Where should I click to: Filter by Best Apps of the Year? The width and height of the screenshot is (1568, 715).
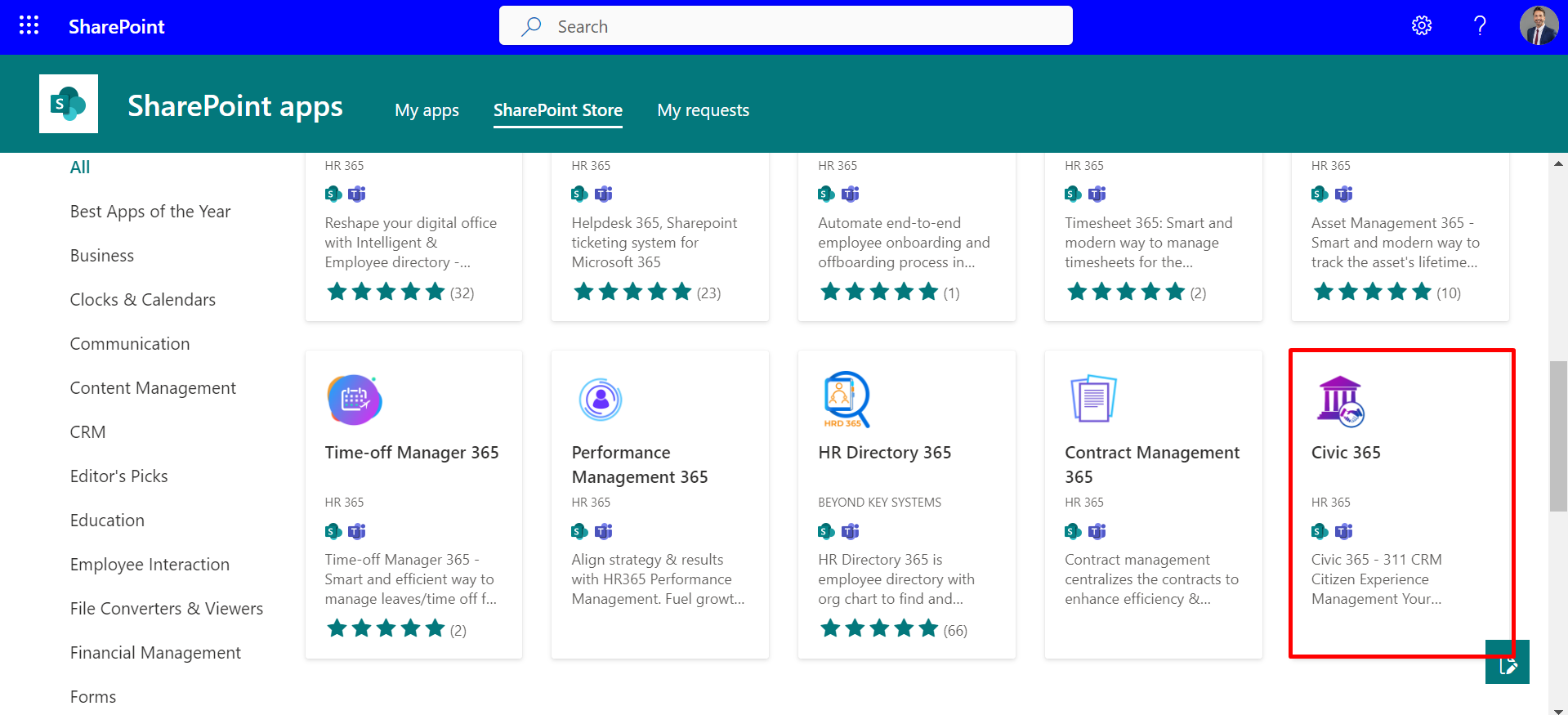150,212
